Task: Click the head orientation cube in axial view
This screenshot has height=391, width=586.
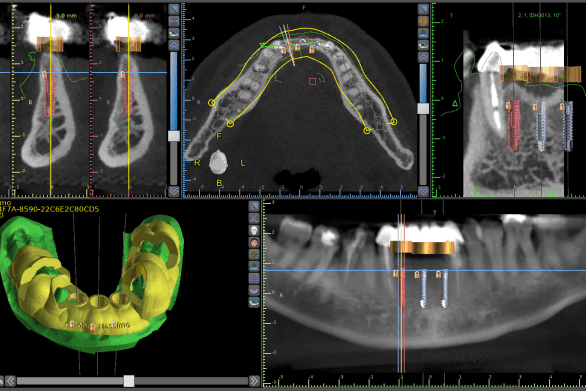Action: tap(218, 162)
